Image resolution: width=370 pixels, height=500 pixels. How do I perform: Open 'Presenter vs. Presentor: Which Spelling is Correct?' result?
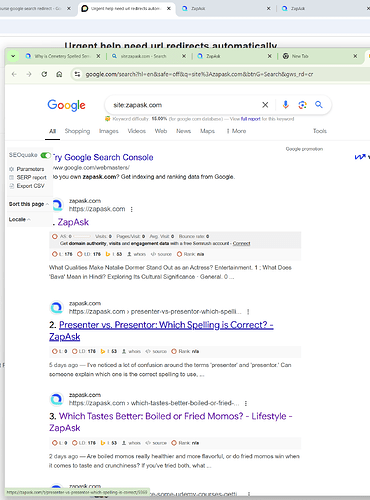click(161, 331)
